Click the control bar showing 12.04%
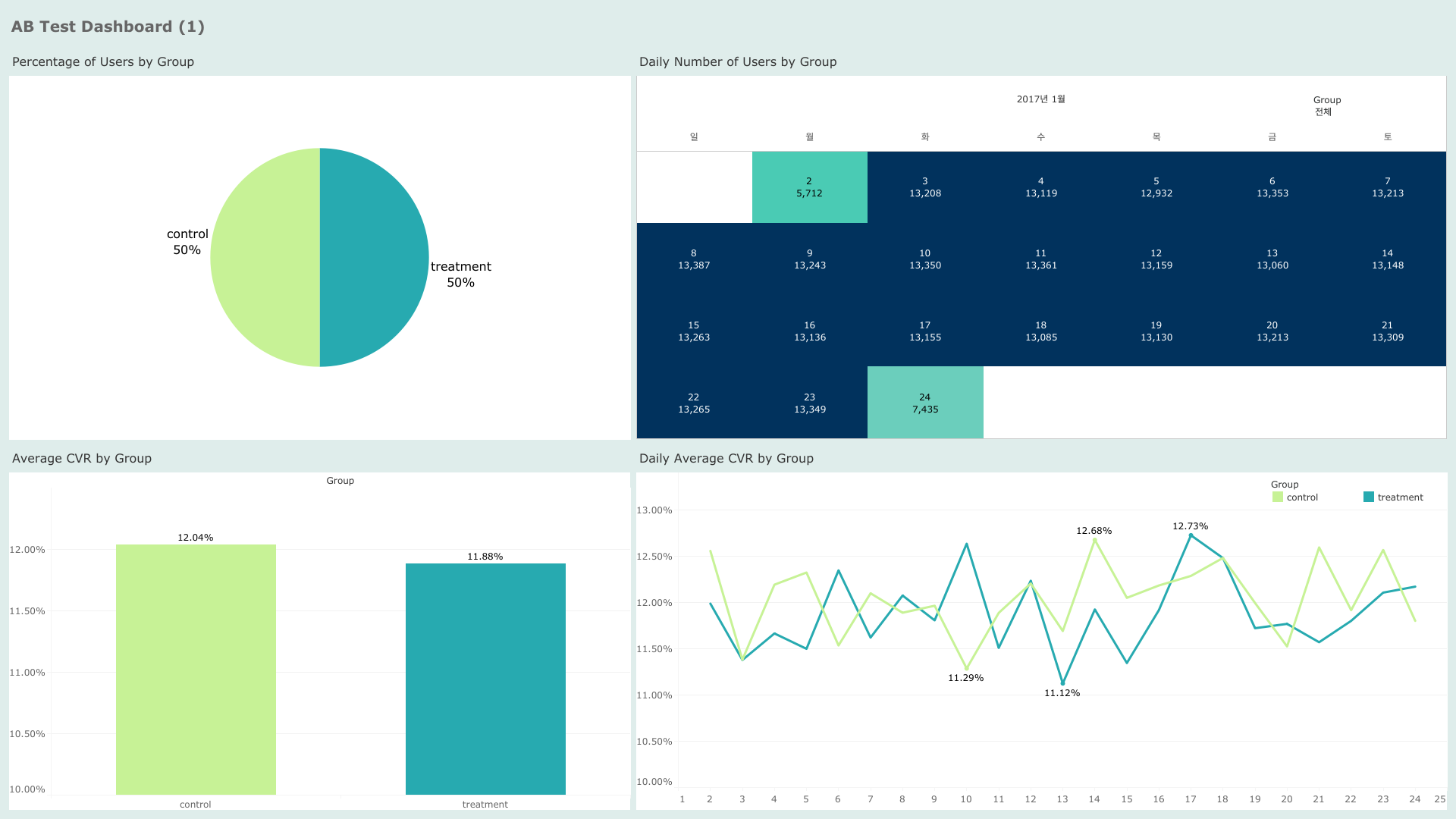The width and height of the screenshot is (1456, 819). pyautogui.click(x=196, y=669)
